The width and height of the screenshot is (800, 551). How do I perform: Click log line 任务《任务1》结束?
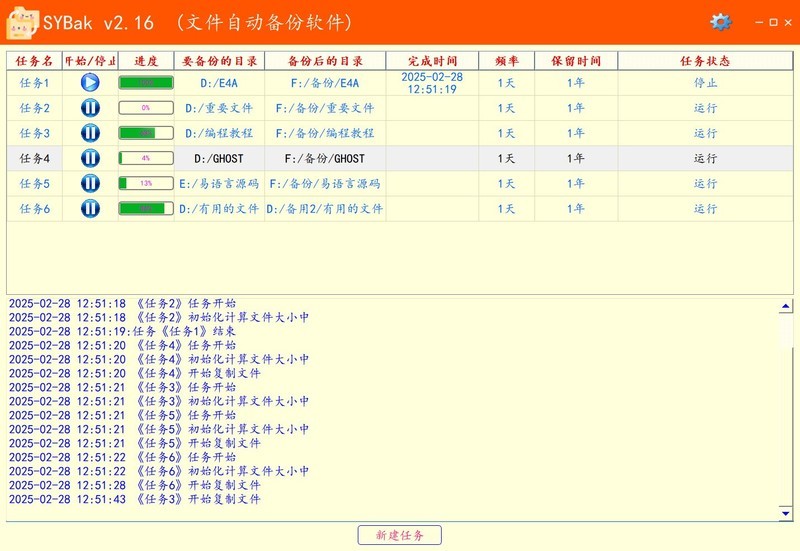tap(122, 331)
